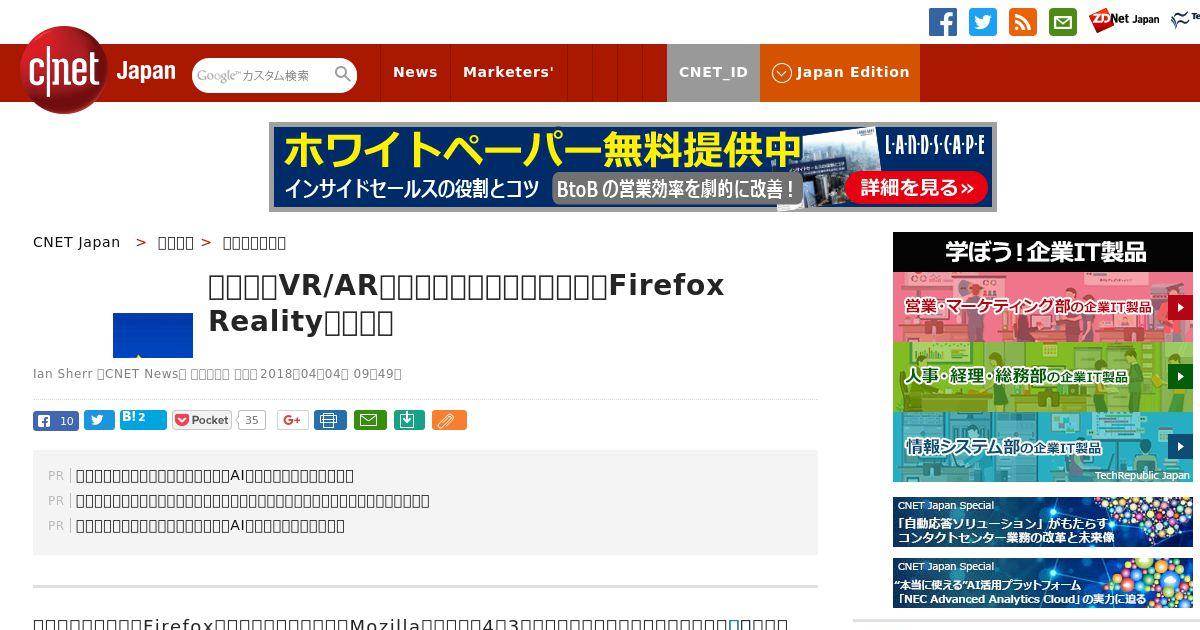Go to CNET Japan home via logo
The height and width of the screenshot is (630, 1200).
coord(97,71)
